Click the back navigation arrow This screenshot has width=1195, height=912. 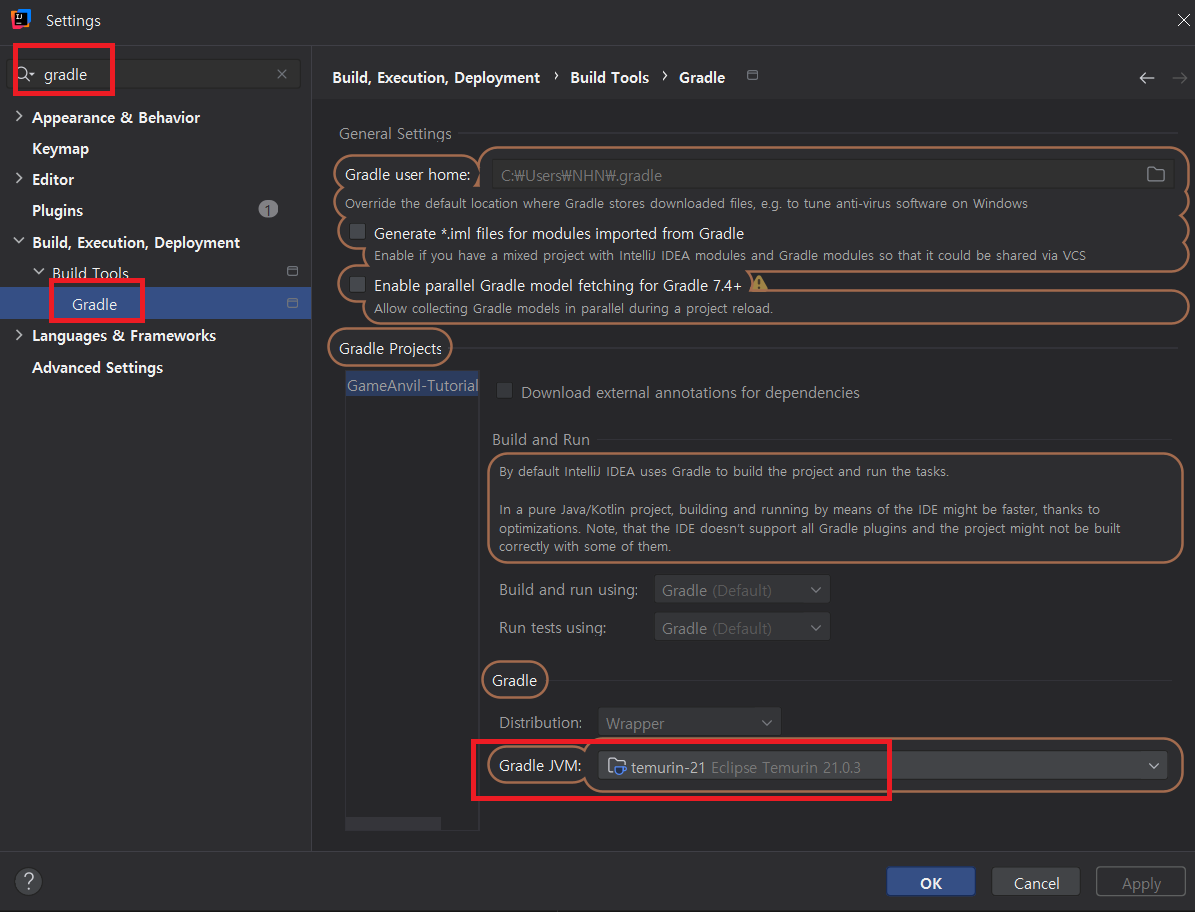pyautogui.click(x=1146, y=78)
